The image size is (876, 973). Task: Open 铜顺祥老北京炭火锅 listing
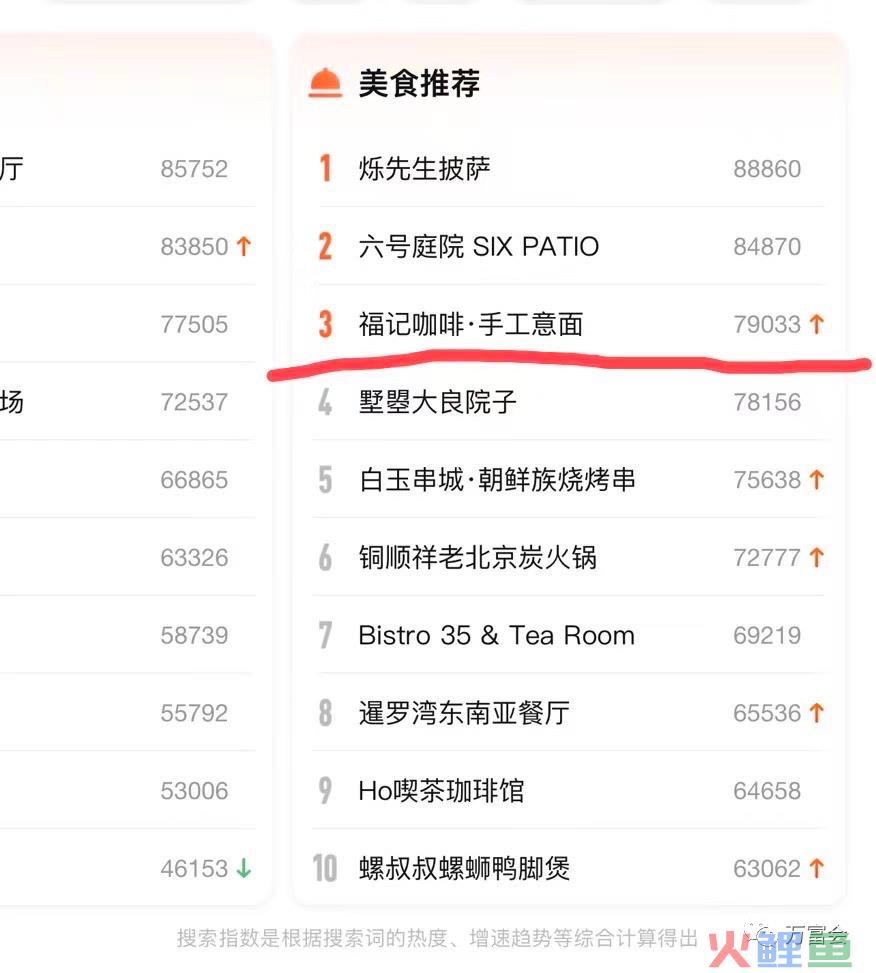[477, 558]
